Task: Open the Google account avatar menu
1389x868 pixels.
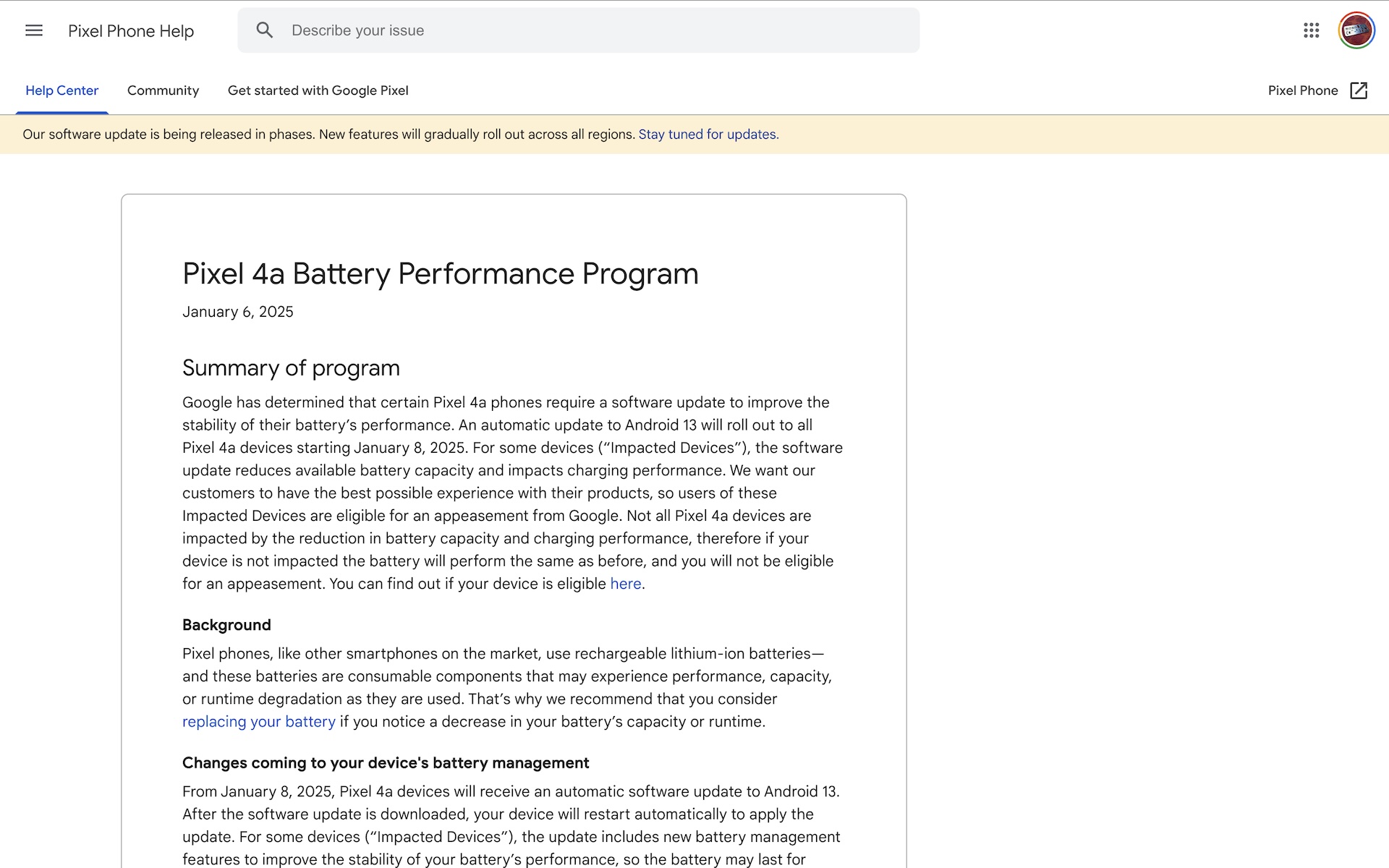Action: coord(1356,30)
